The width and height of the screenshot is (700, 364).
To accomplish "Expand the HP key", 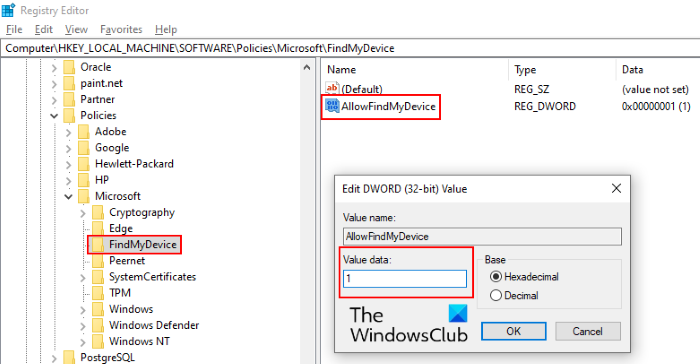I will click(x=68, y=180).
